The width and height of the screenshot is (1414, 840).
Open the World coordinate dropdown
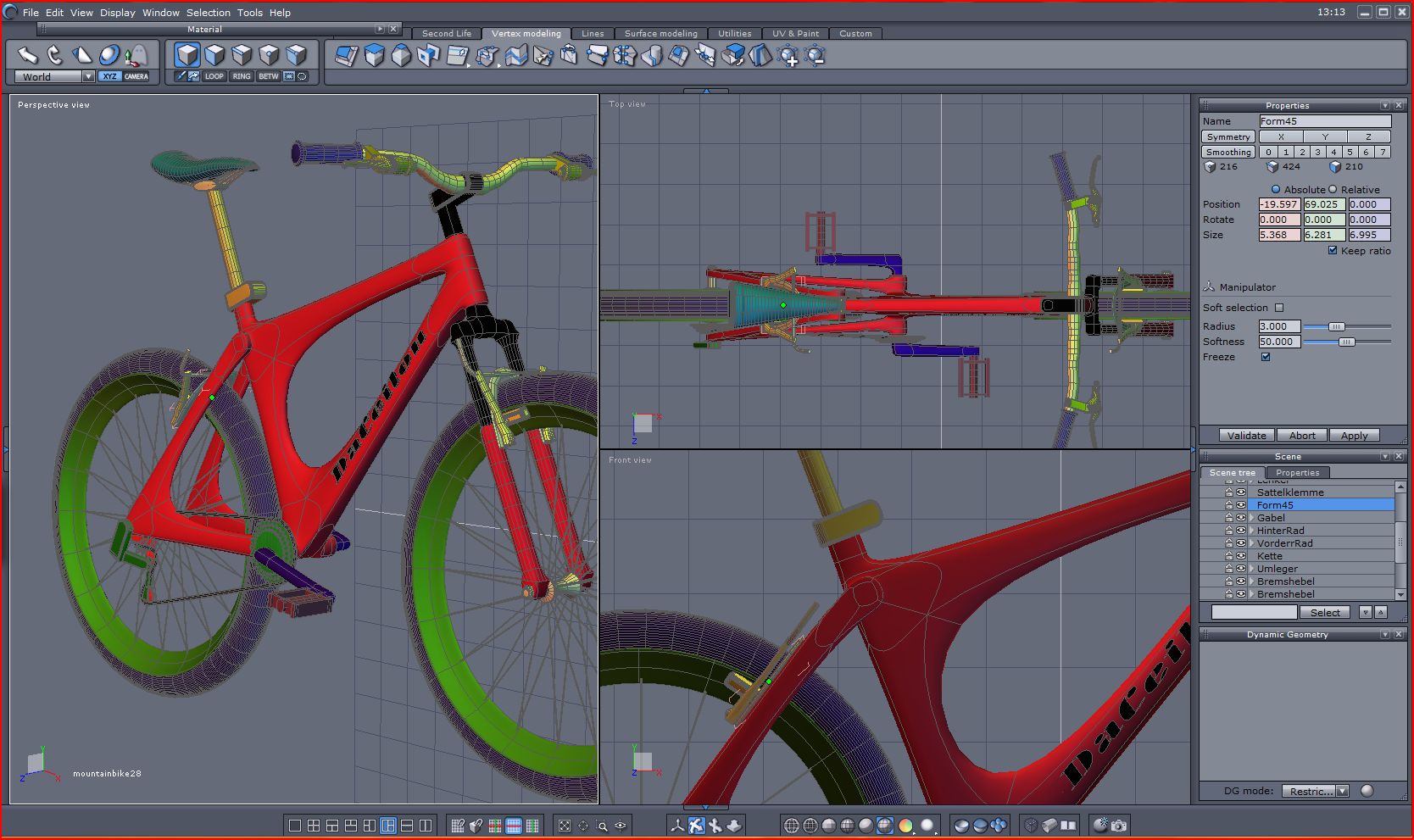click(87, 77)
